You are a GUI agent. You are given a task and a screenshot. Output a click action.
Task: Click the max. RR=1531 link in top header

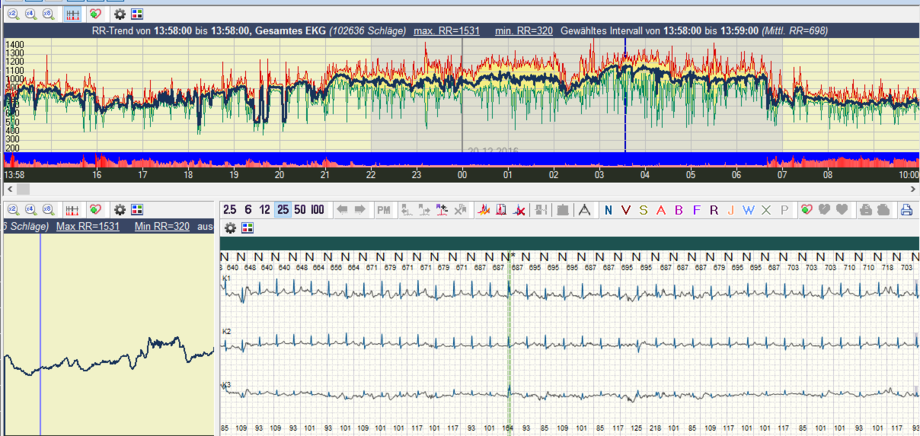(448, 32)
